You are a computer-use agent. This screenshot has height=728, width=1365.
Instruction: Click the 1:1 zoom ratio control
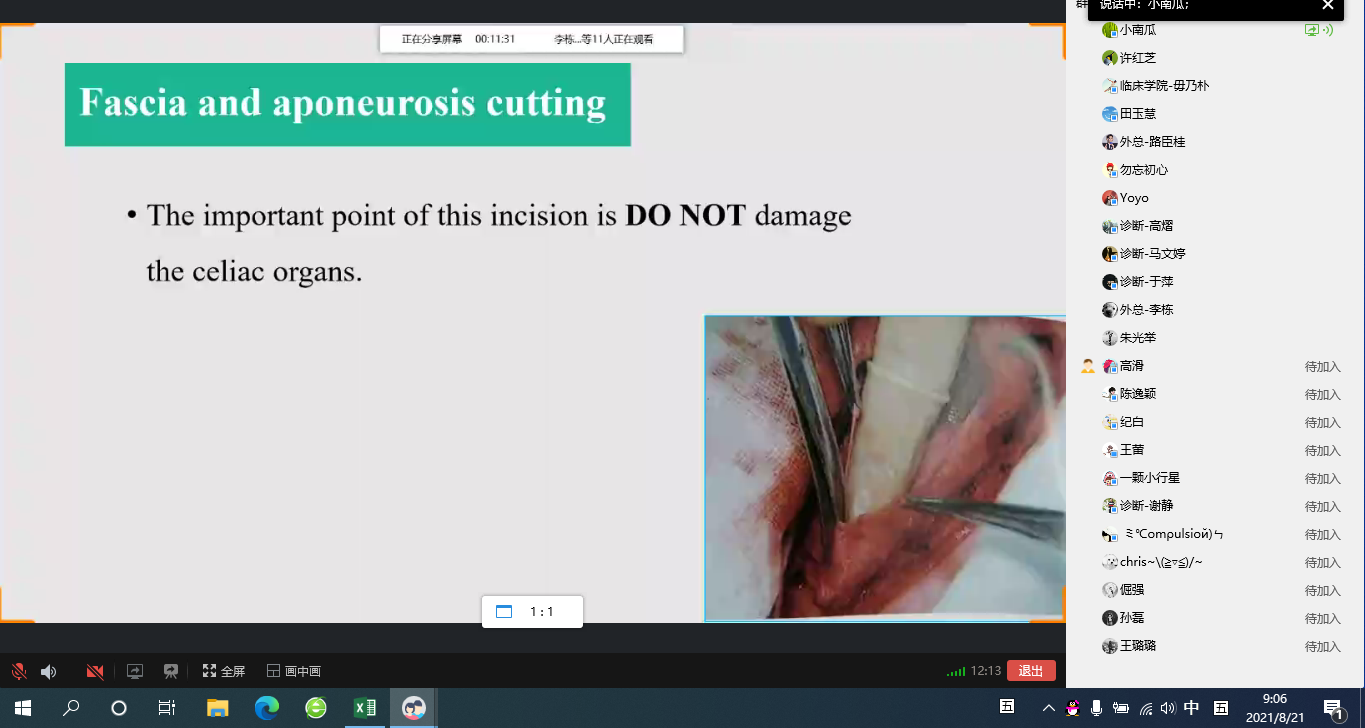tap(531, 612)
